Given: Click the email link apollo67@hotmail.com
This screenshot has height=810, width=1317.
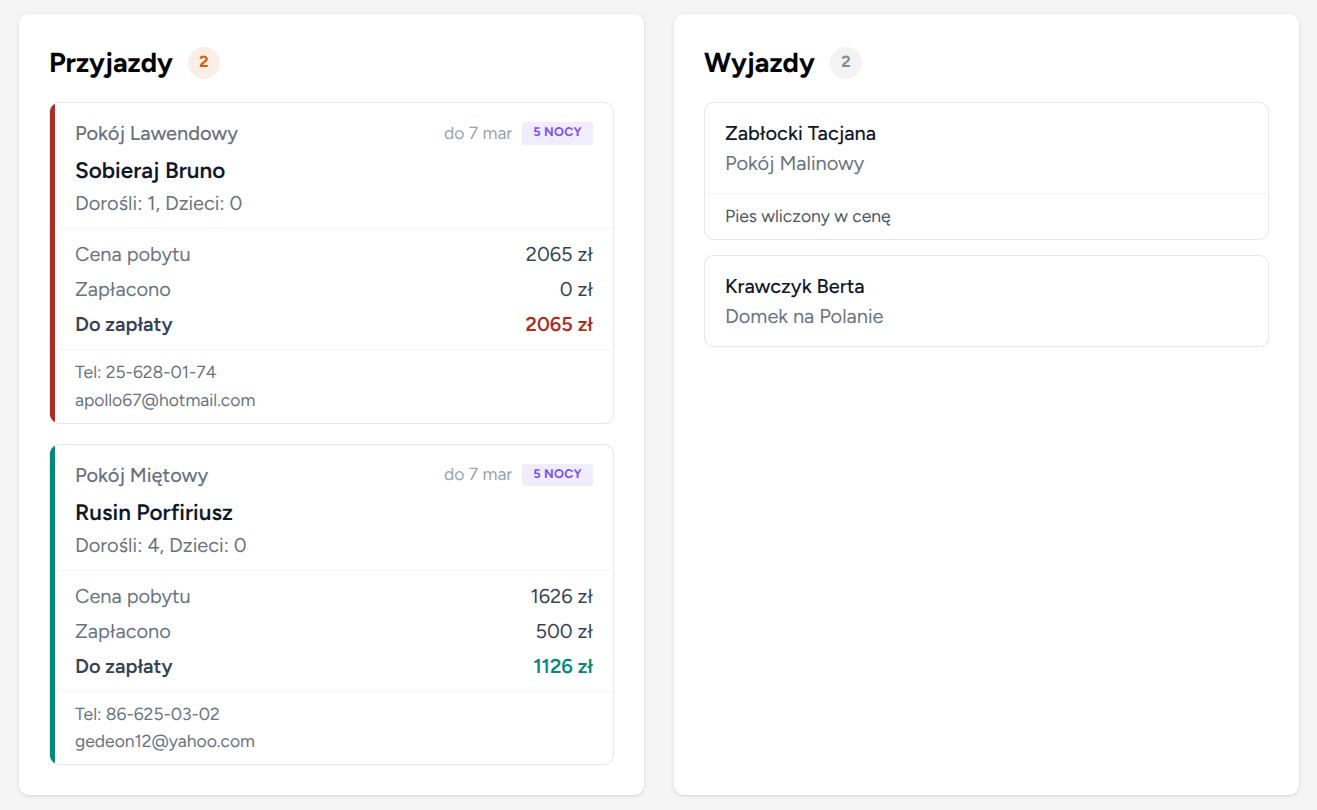Looking at the screenshot, I should tap(165, 400).
